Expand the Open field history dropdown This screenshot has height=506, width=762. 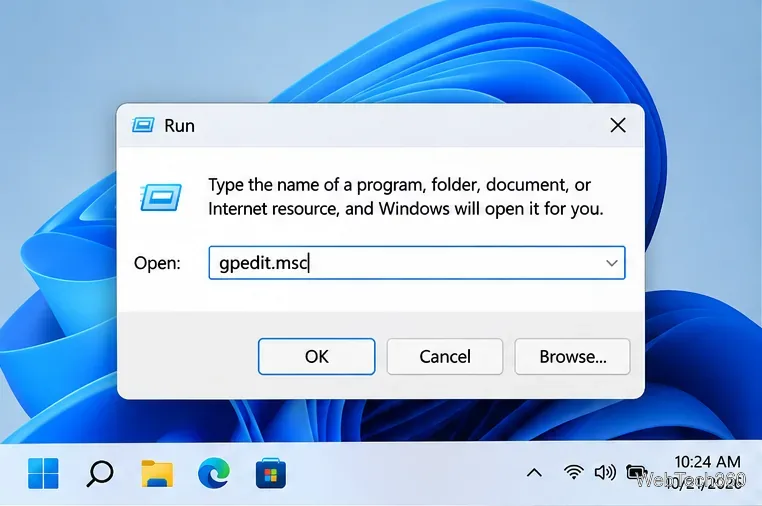pos(611,263)
